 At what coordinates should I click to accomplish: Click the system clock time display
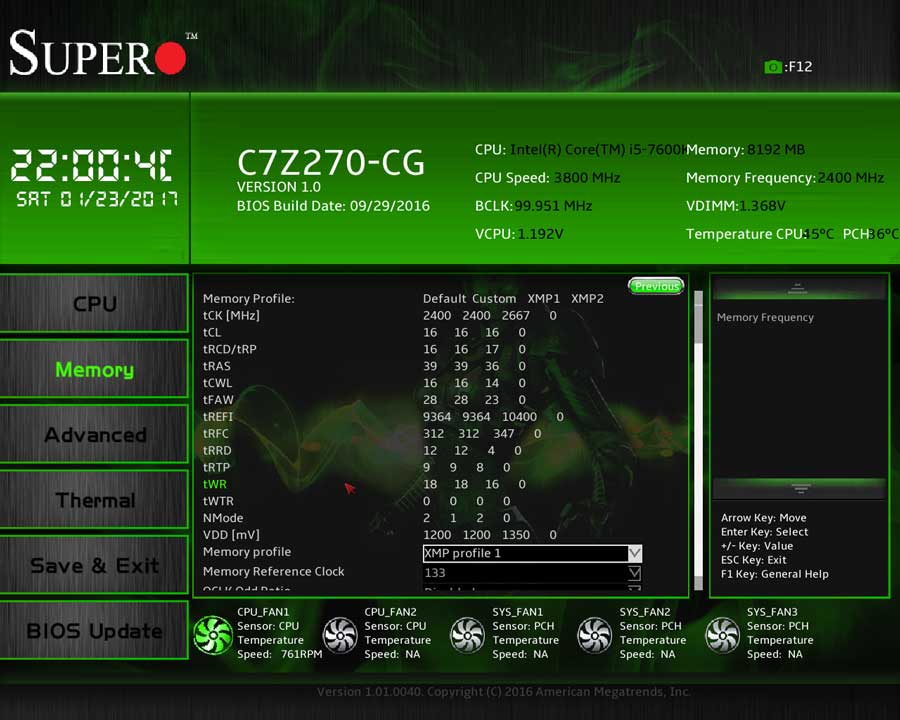(92, 165)
